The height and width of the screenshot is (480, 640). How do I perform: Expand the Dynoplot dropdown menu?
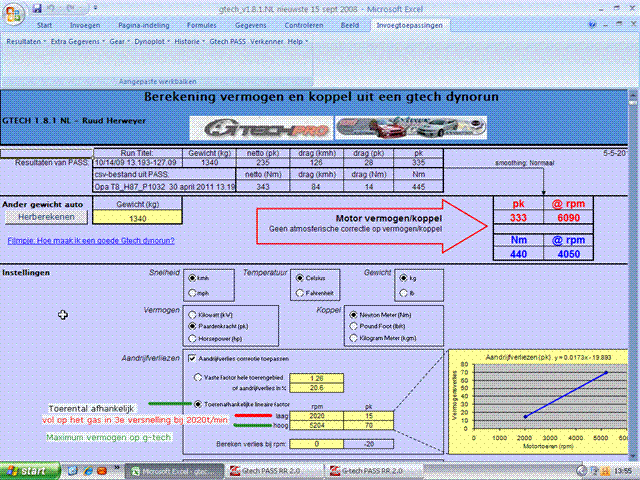152,42
